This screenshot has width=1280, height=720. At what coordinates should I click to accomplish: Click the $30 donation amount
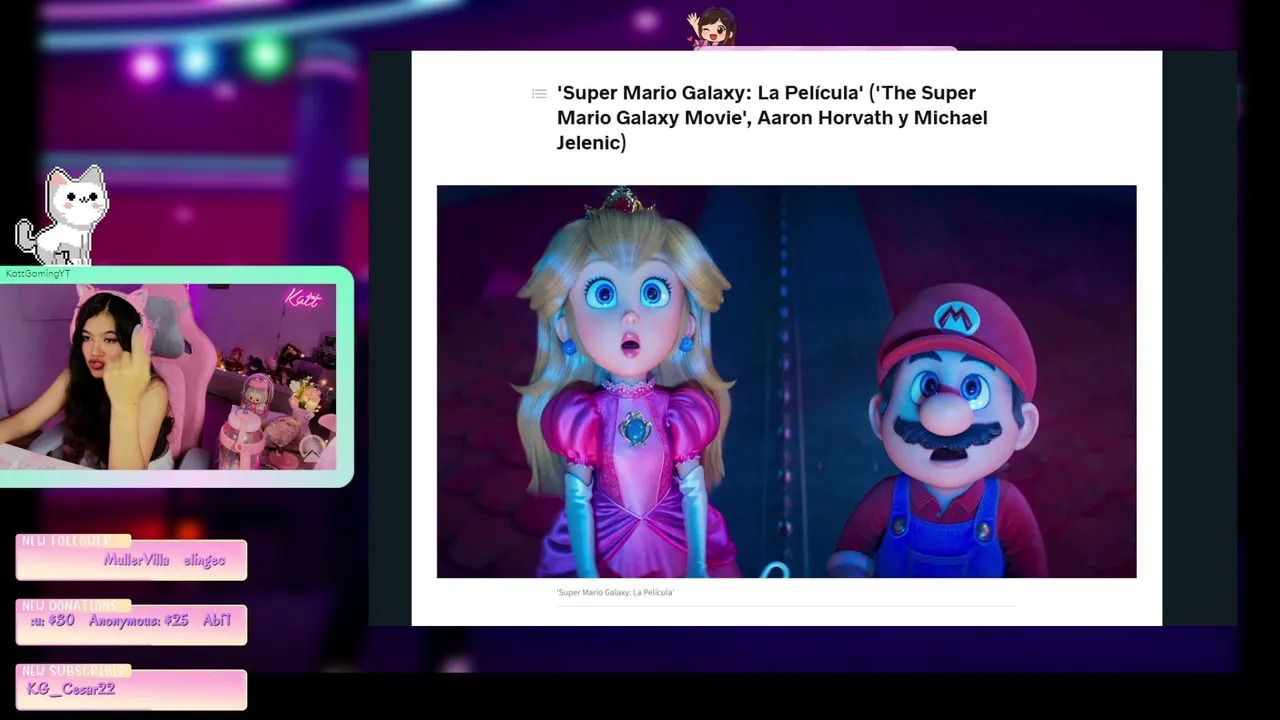(61, 621)
